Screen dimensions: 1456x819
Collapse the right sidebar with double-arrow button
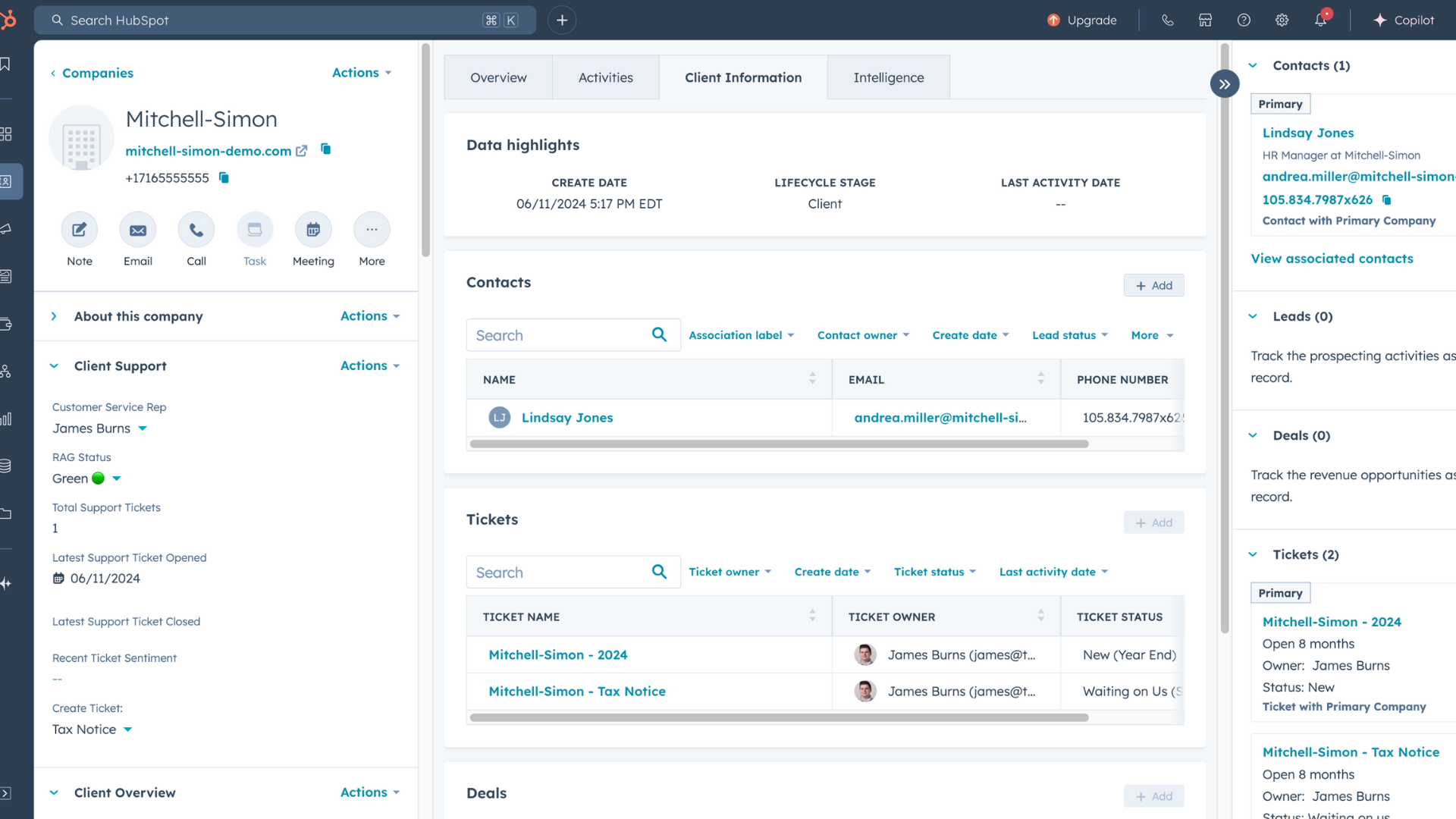coord(1224,84)
